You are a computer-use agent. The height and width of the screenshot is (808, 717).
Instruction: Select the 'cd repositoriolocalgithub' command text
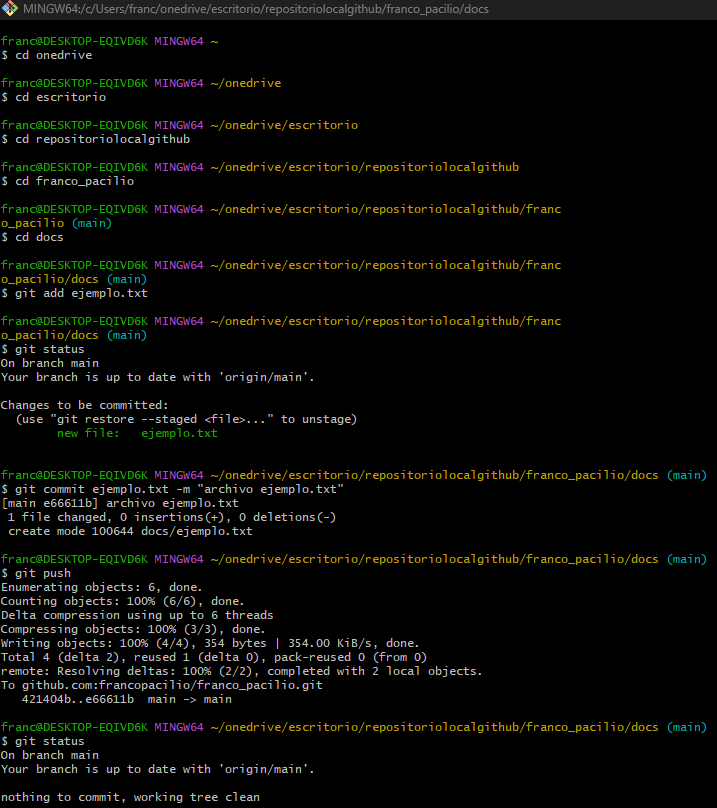point(103,139)
